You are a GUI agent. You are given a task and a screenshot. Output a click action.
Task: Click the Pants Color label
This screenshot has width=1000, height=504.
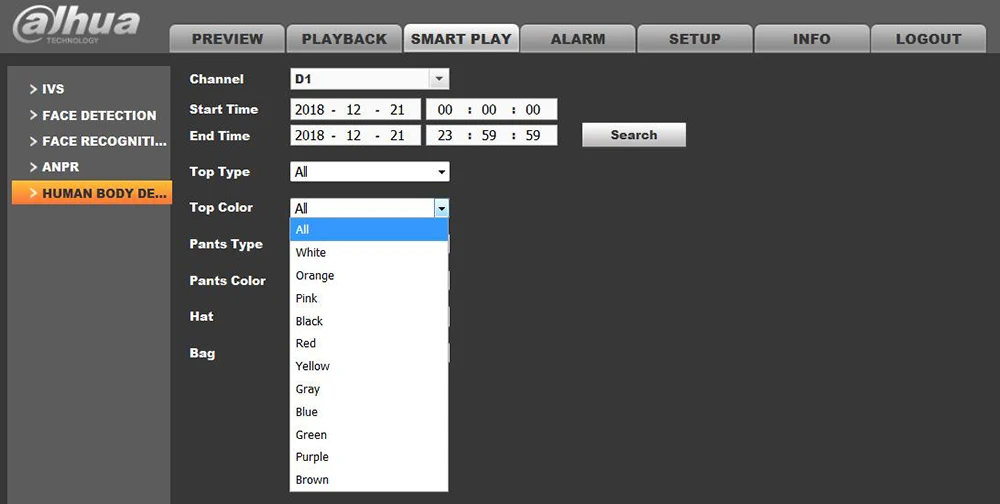227,281
